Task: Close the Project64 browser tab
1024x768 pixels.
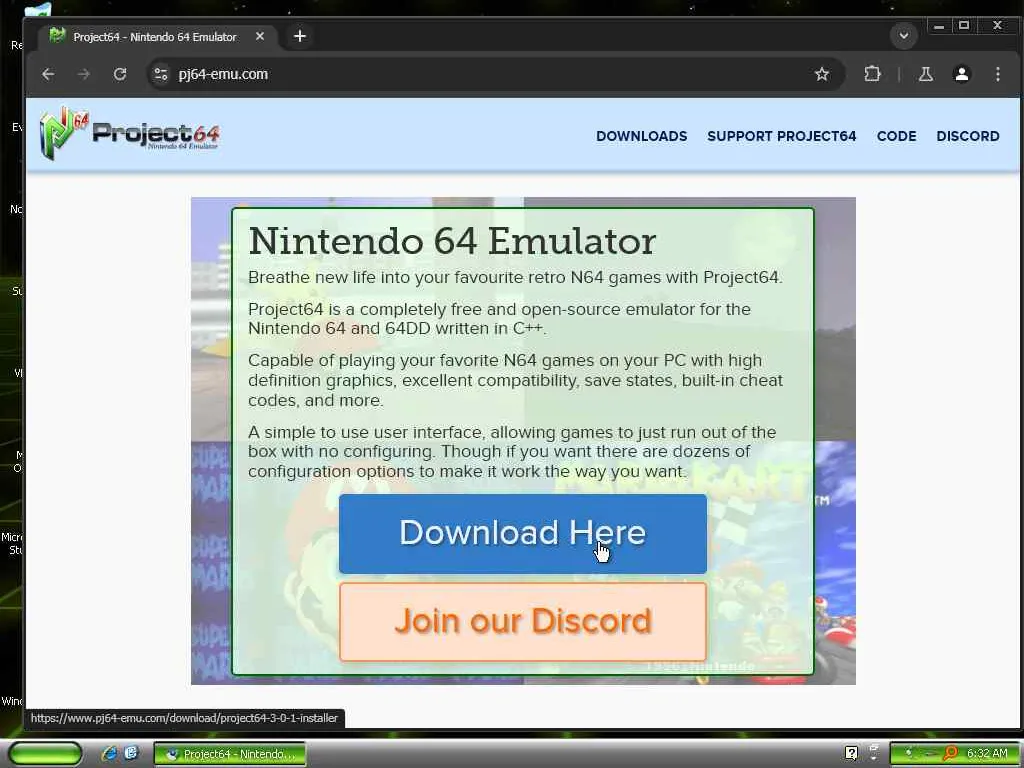Action: point(260,37)
